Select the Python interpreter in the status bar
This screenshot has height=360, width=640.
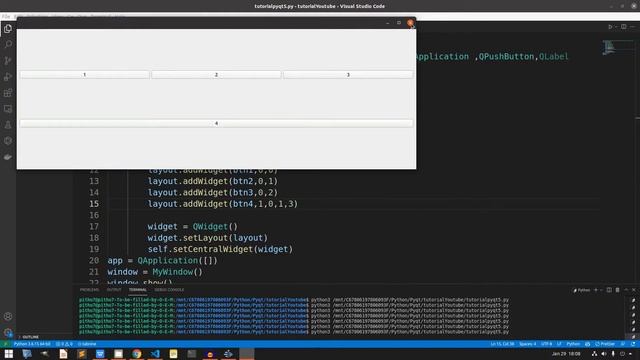(32, 344)
